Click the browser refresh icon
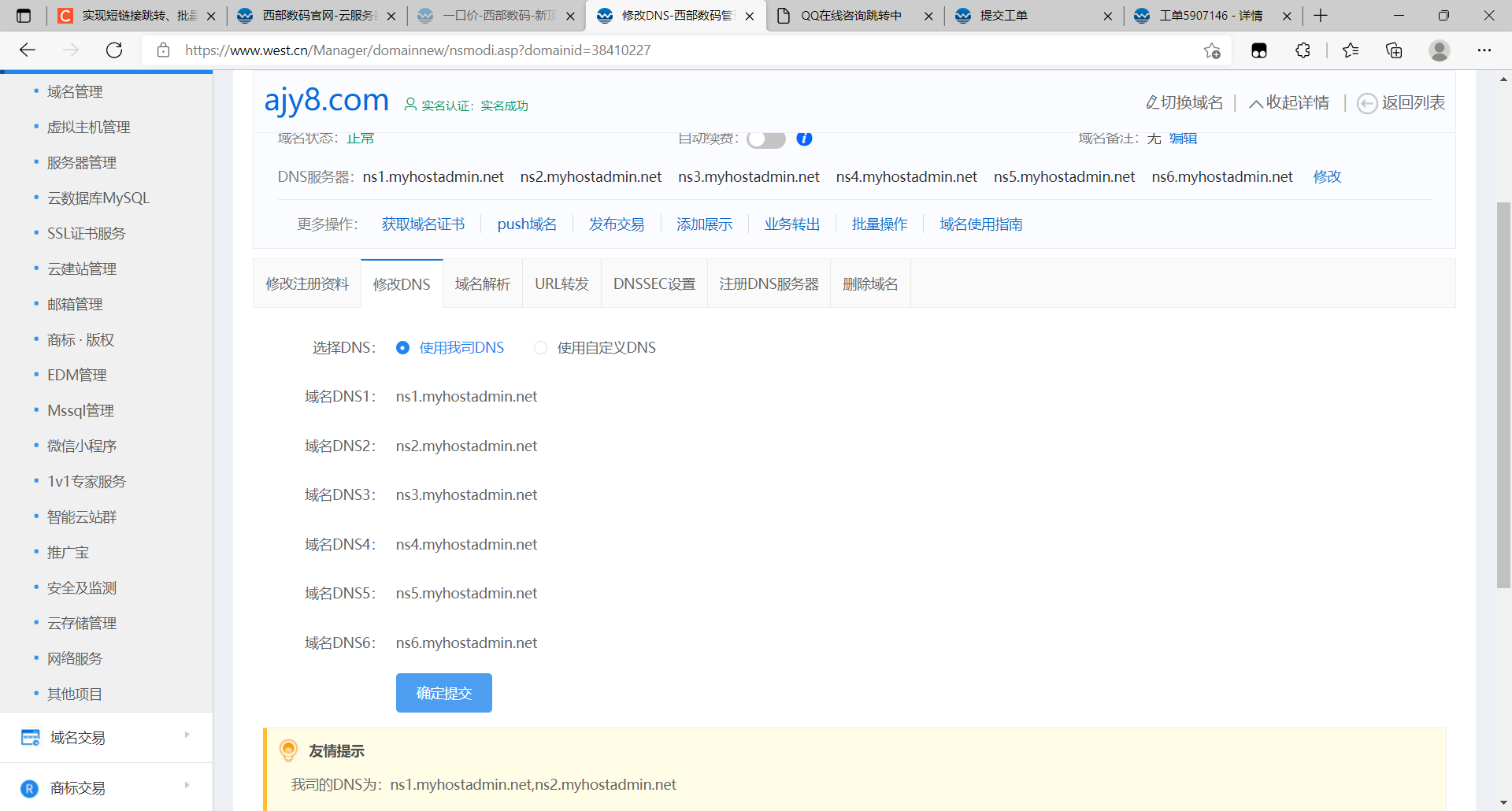This screenshot has height=811, width=1512. [x=114, y=50]
